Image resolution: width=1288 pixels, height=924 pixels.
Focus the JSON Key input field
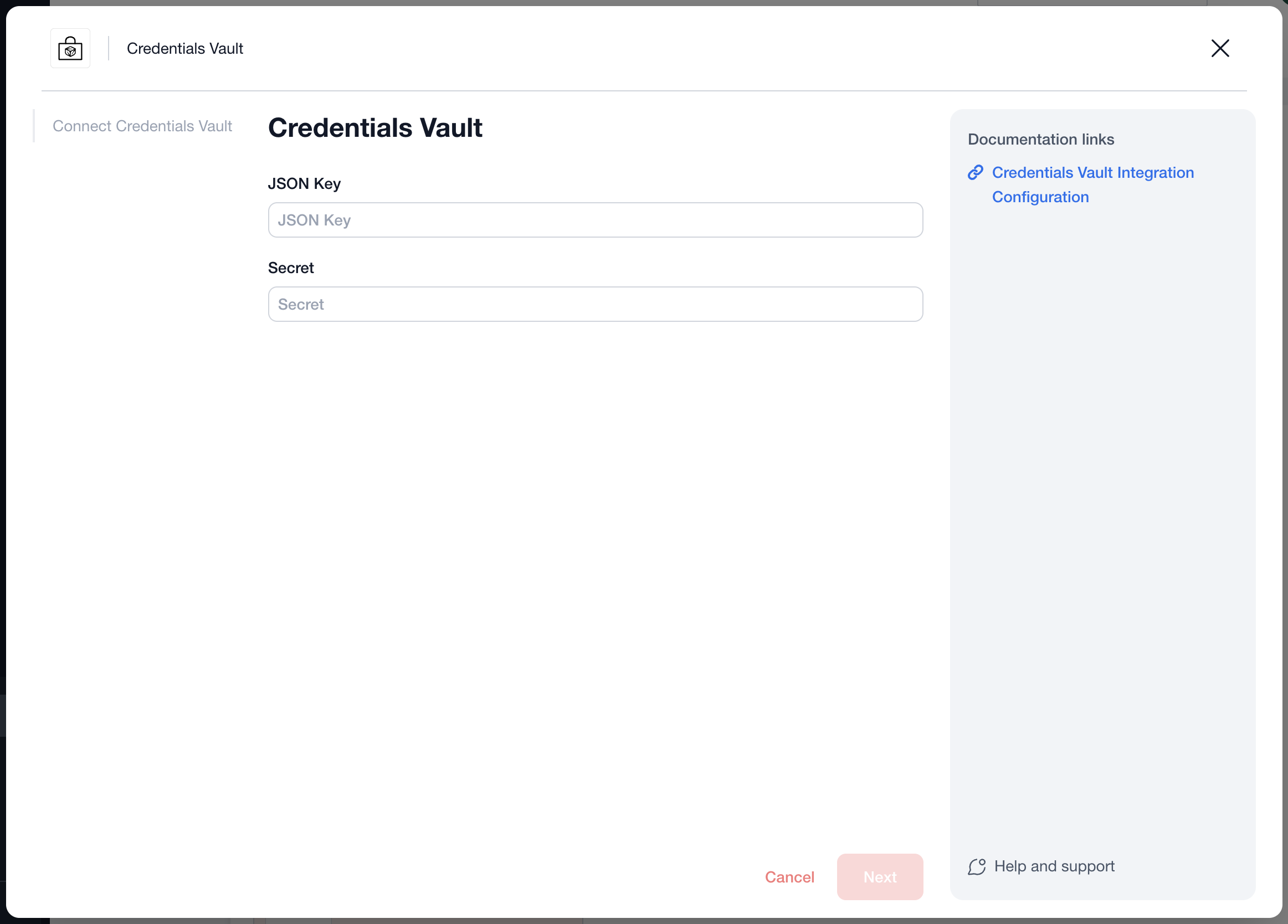pyautogui.click(x=595, y=220)
